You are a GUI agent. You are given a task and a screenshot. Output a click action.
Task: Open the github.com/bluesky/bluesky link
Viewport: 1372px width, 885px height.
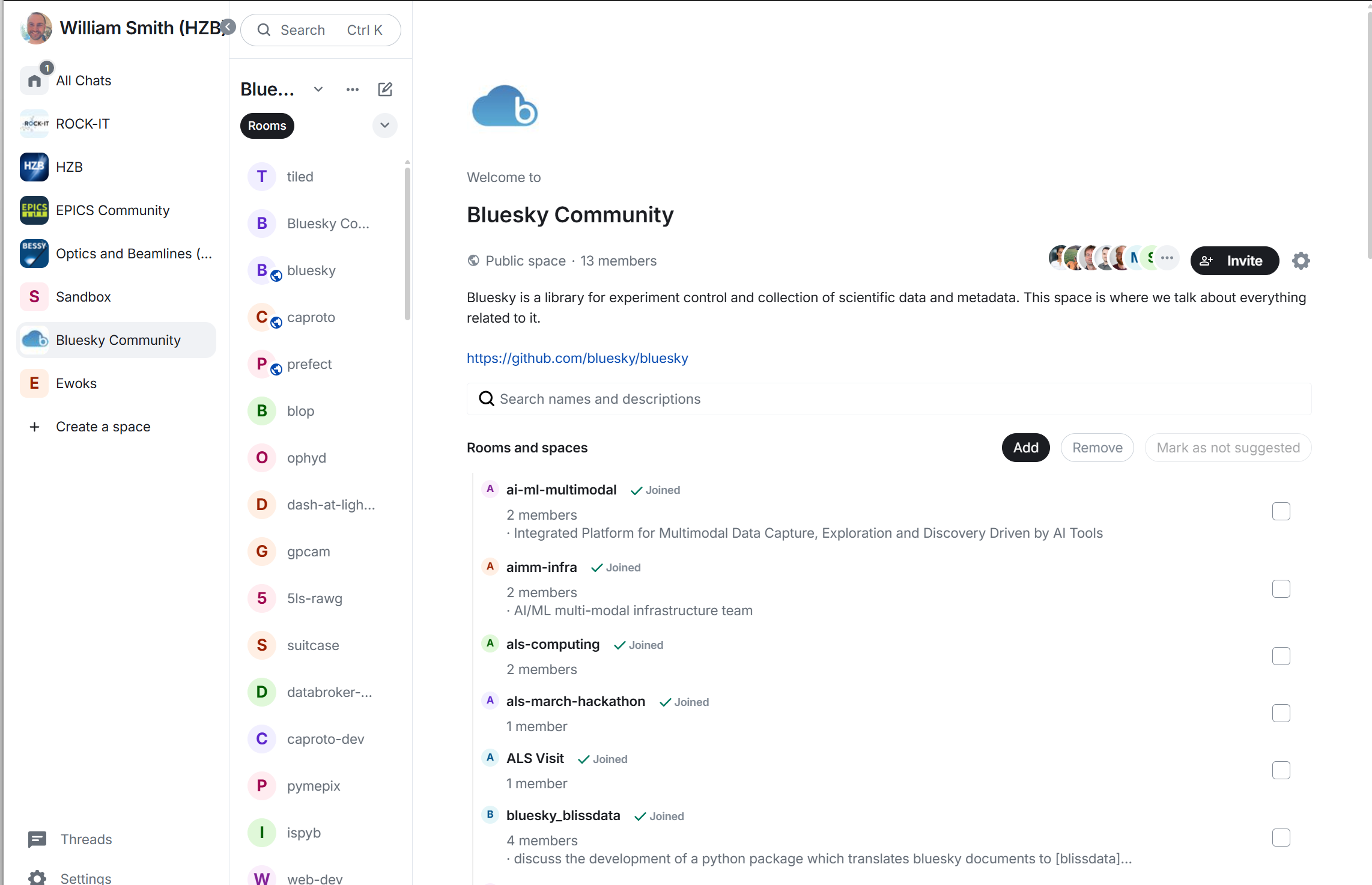[577, 358]
